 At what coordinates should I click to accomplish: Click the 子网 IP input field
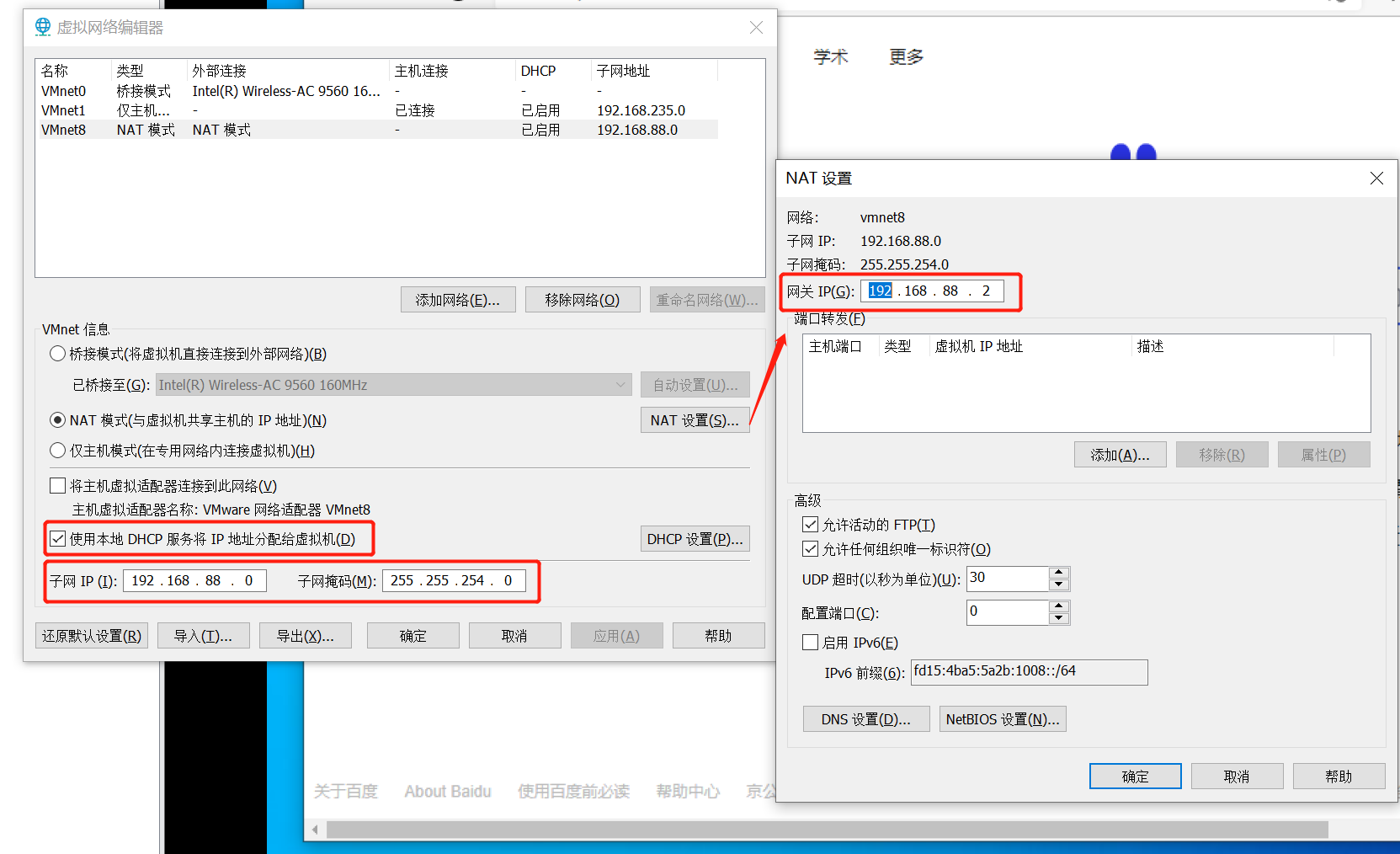tap(194, 581)
